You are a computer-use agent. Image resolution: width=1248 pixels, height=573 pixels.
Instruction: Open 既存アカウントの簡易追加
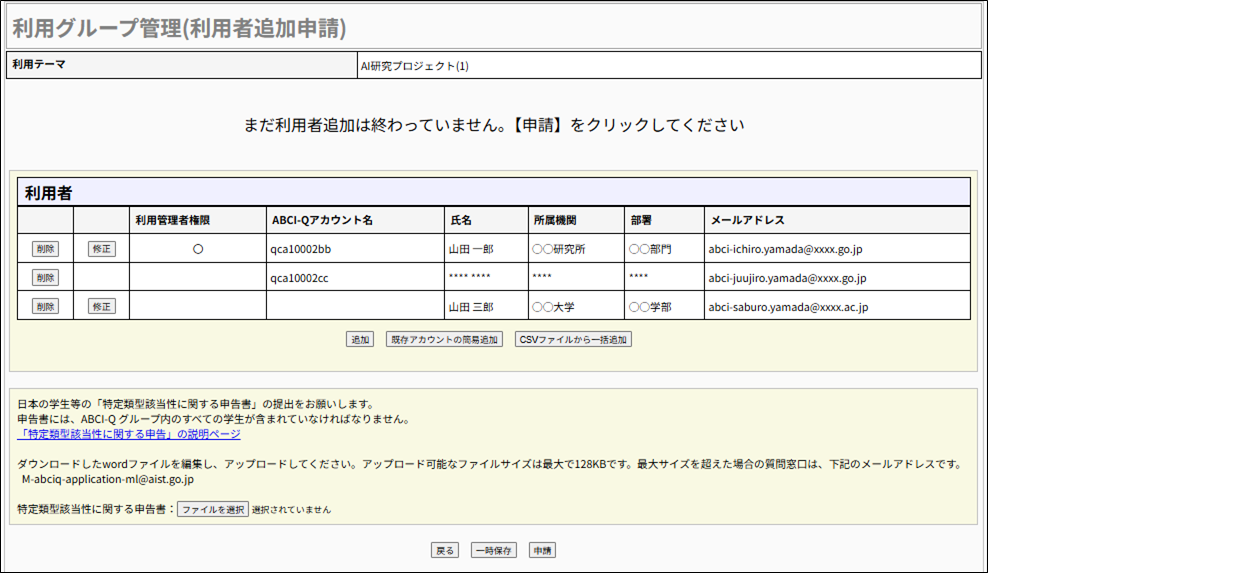click(444, 340)
